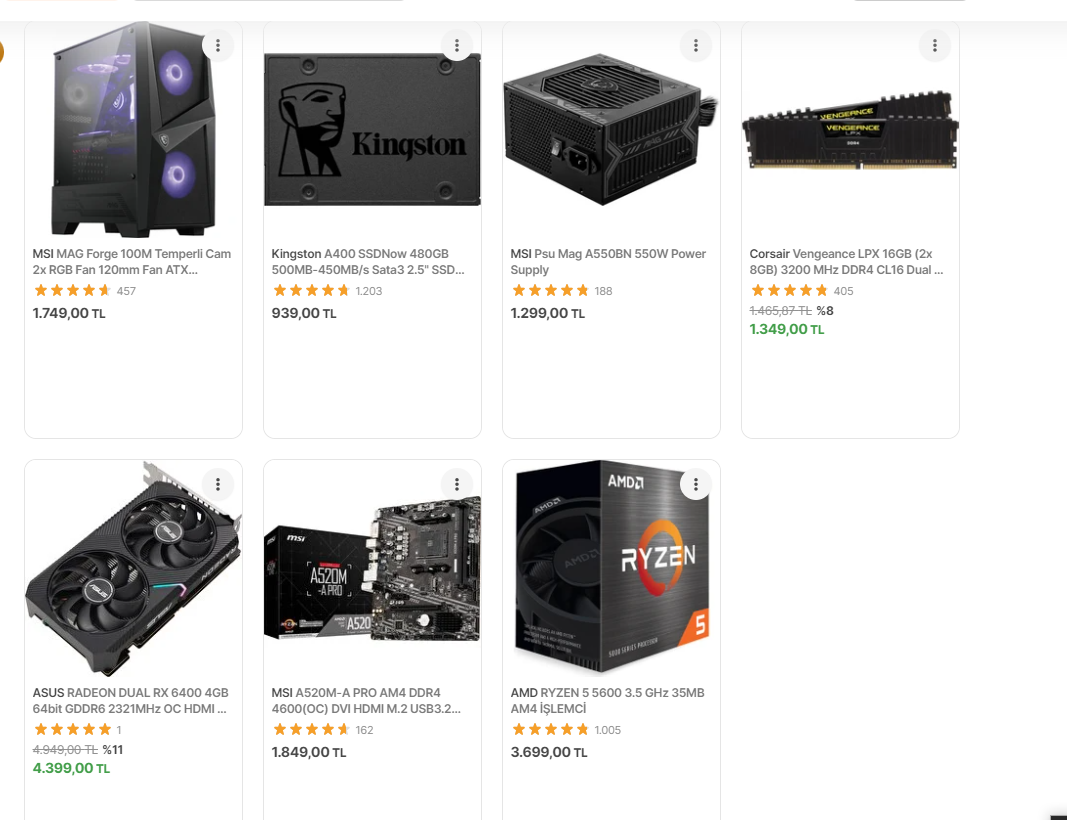The height and width of the screenshot is (820, 1067).
Task: Open three-dot menu on ASUS RX 6400 card
Action: click(x=218, y=484)
